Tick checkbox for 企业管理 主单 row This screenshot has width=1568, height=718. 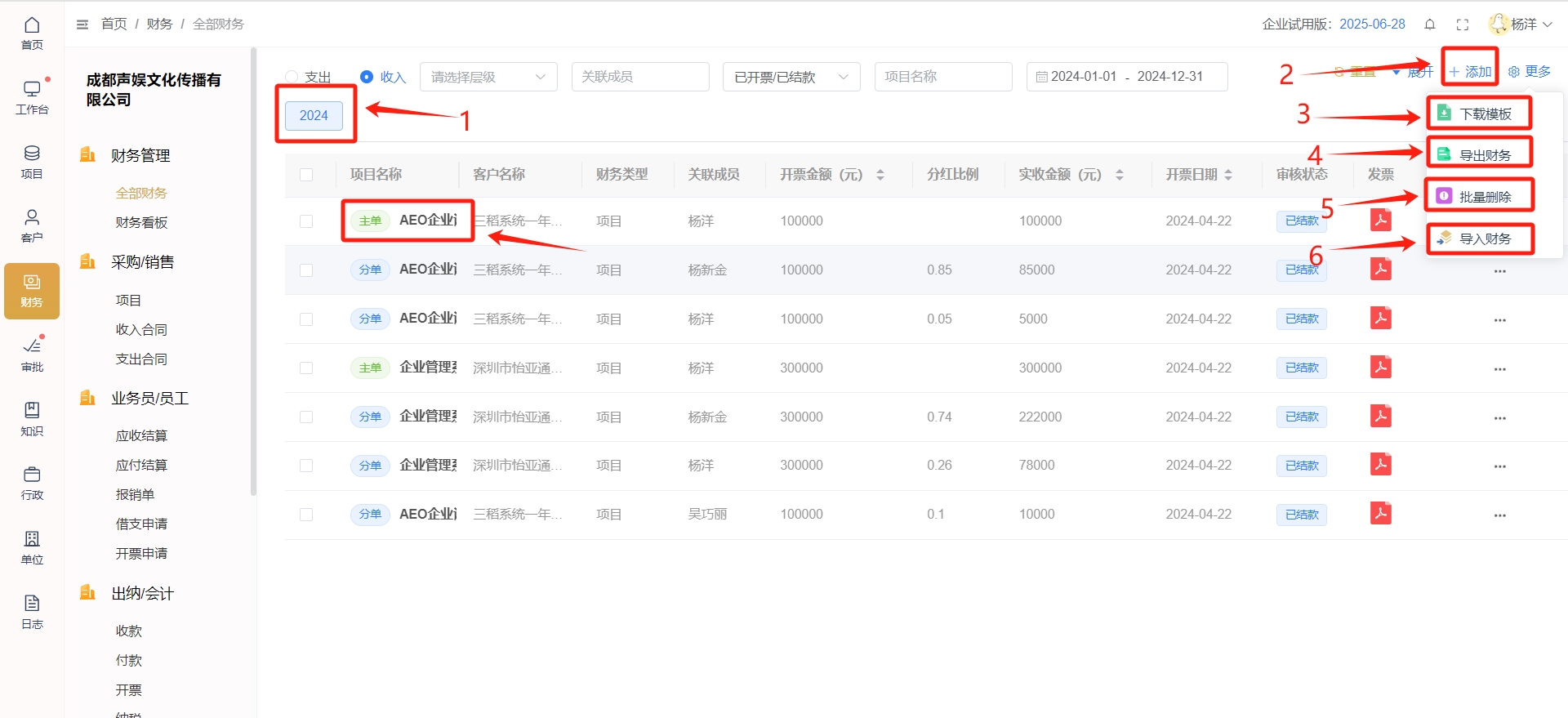pyautogui.click(x=306, y=368)
